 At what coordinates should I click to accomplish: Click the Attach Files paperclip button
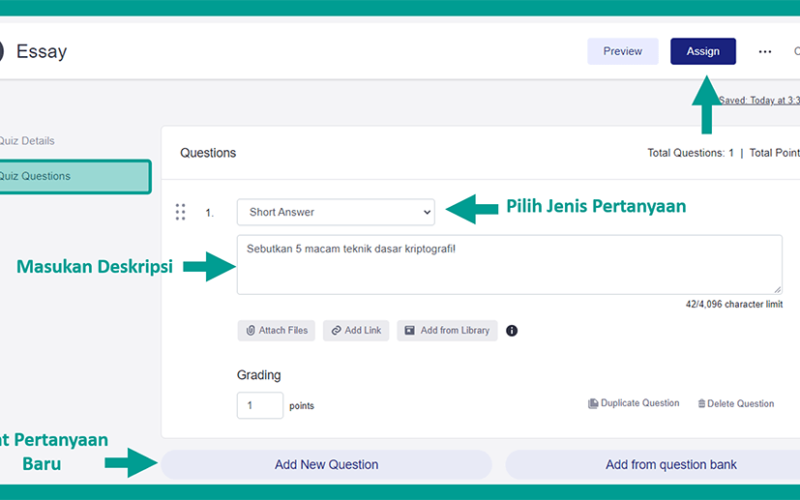click(276, 331)
